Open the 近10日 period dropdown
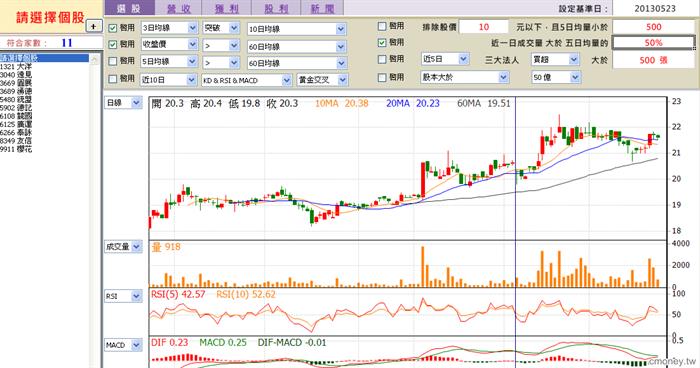The height and width of the screenshot is (368, 700). (x=168, y=80)
